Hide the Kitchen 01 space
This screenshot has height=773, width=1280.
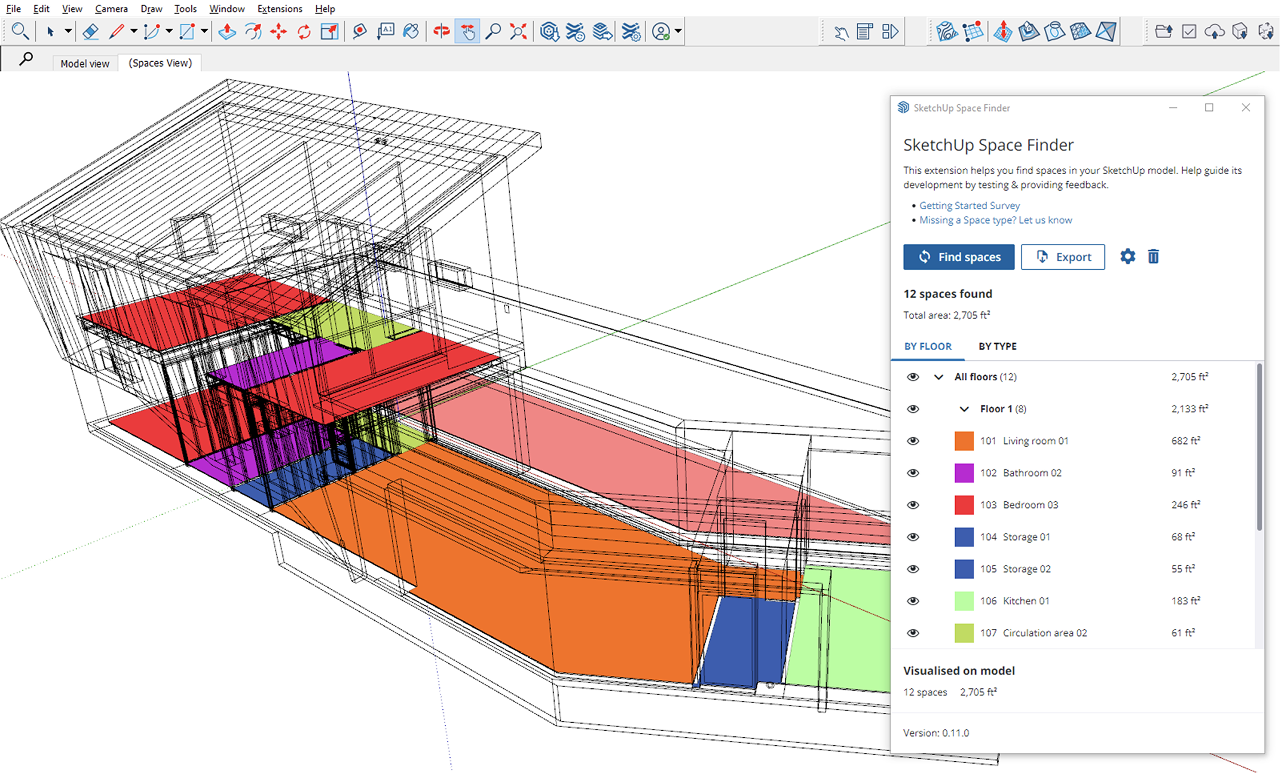912,601
